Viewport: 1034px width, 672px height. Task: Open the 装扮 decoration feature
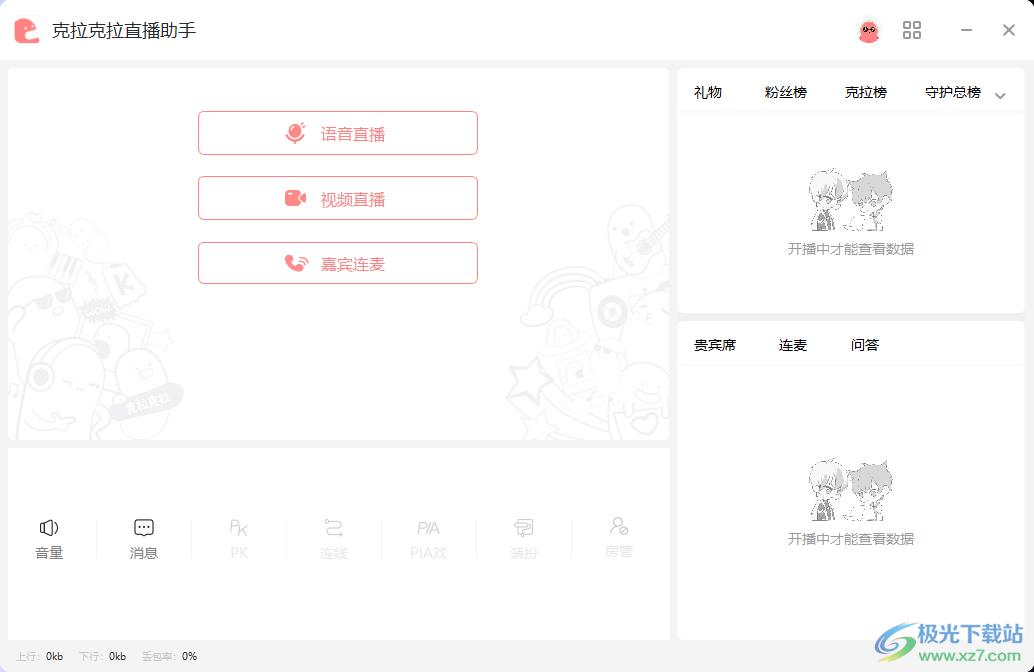coord(524,538)
